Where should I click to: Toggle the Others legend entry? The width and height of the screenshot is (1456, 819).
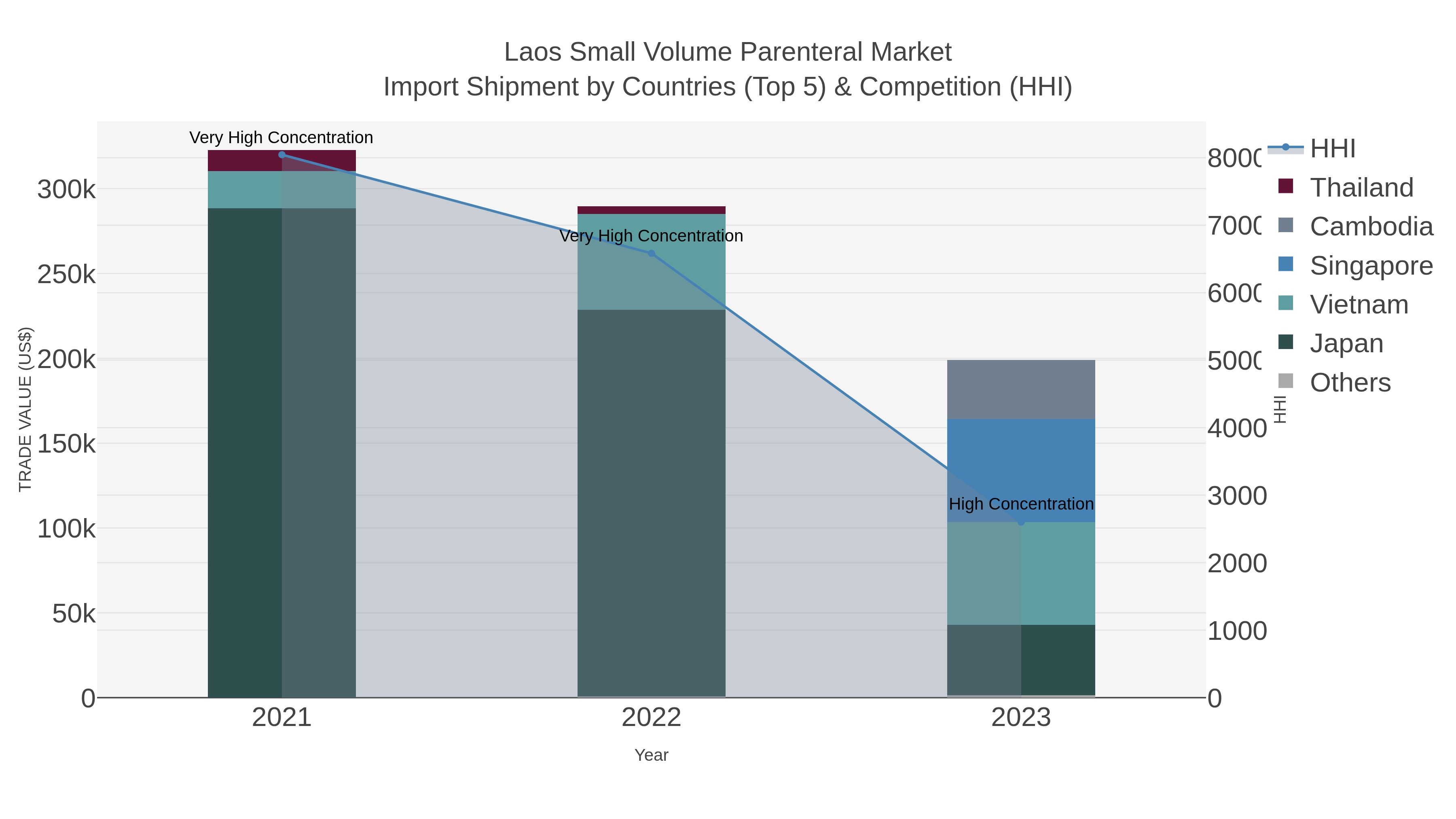pos(1334,383)
